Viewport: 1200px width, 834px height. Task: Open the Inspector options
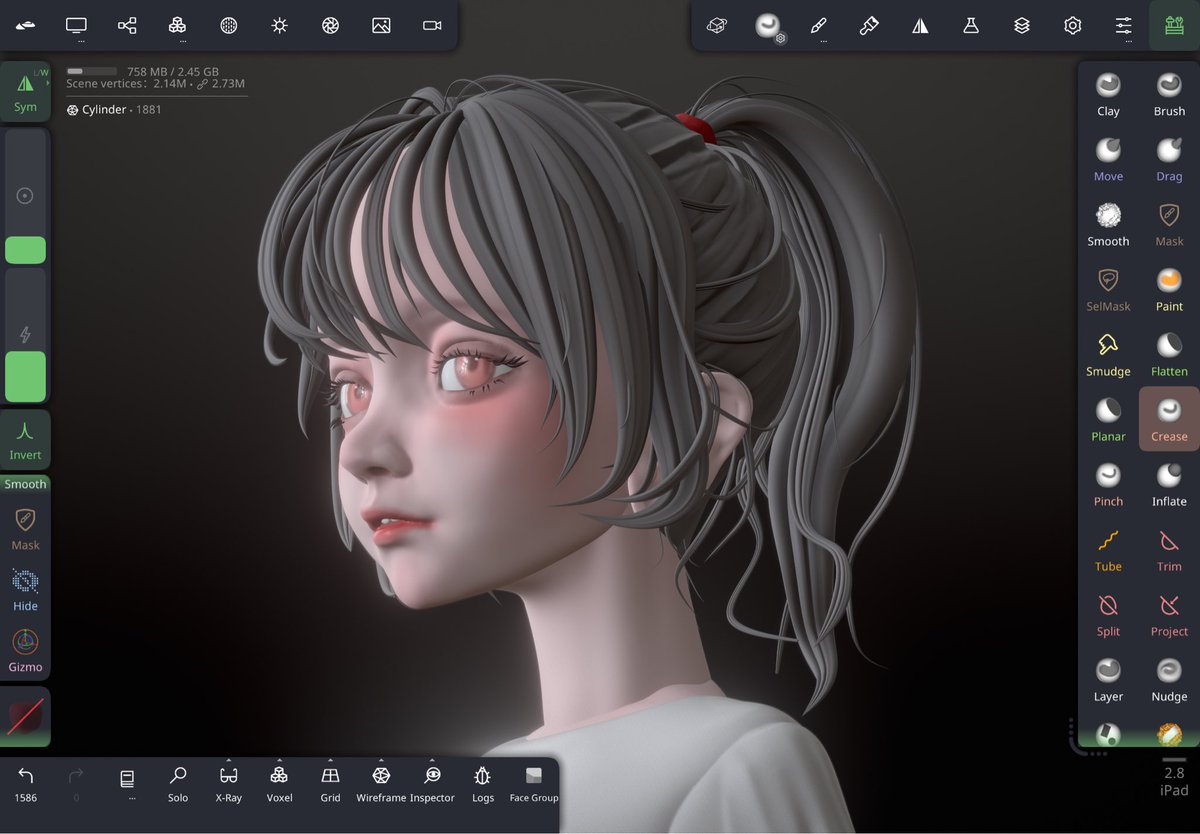(432, 783)
